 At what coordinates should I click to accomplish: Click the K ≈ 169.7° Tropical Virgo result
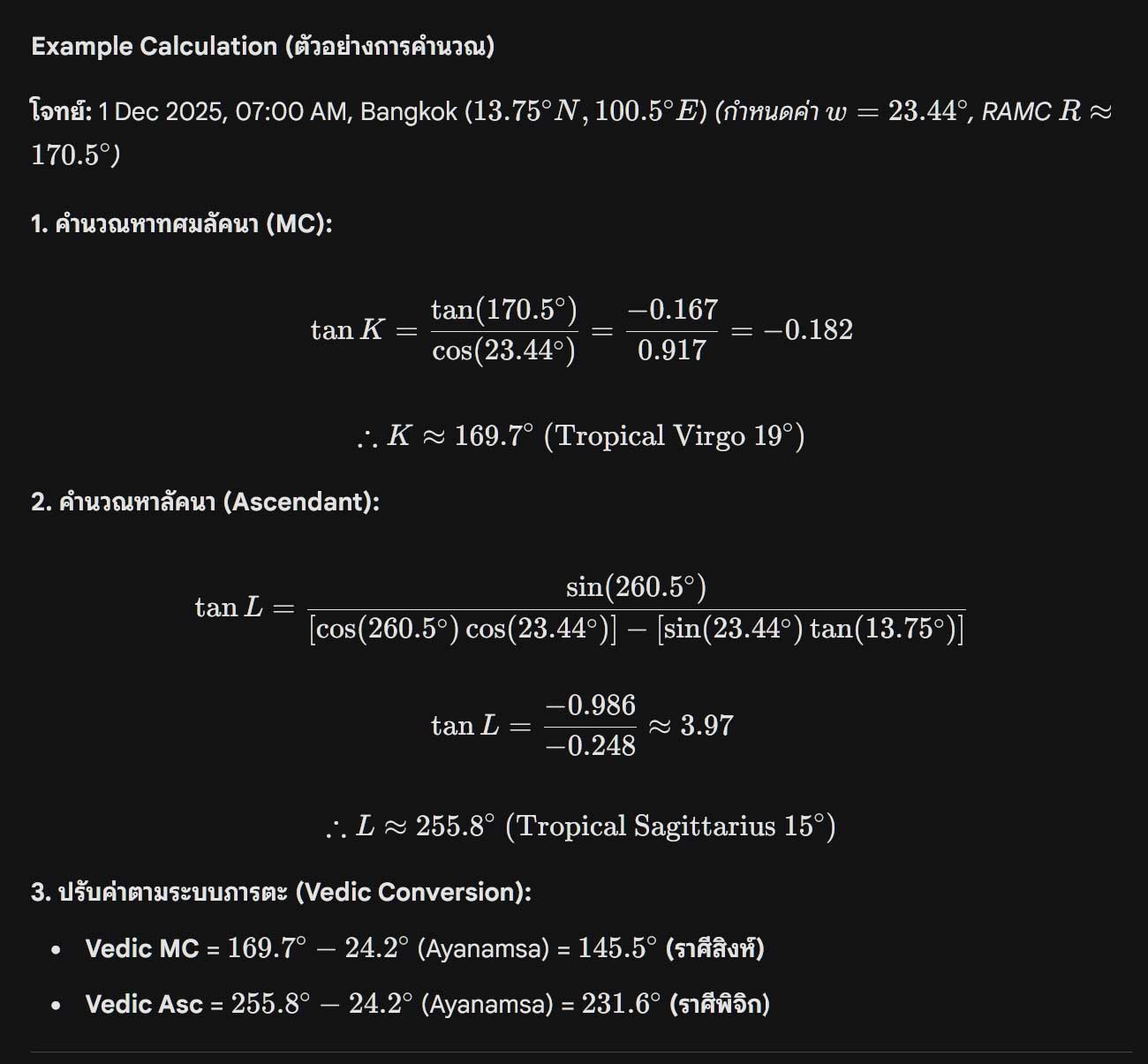pyautogui.click(x=580, y=436)
